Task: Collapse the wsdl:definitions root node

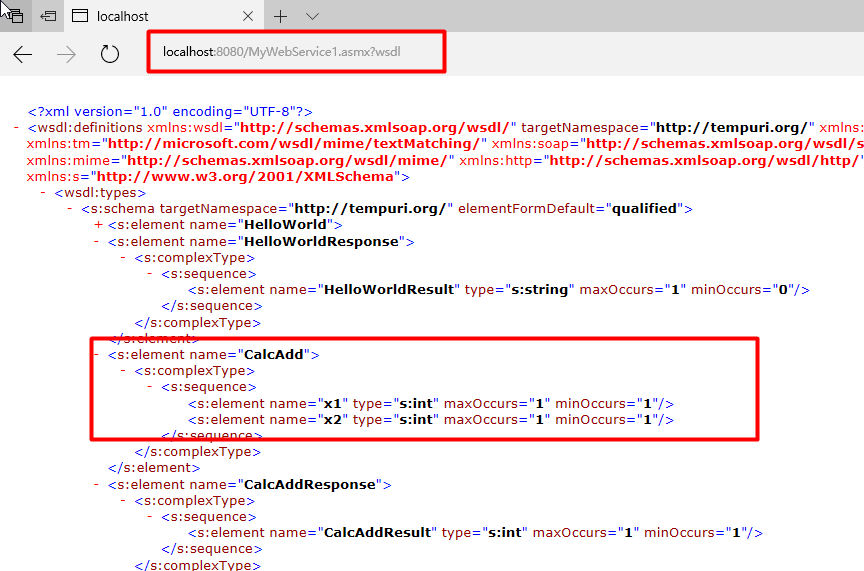Action: pyautogui.click(x=17, y=128)
